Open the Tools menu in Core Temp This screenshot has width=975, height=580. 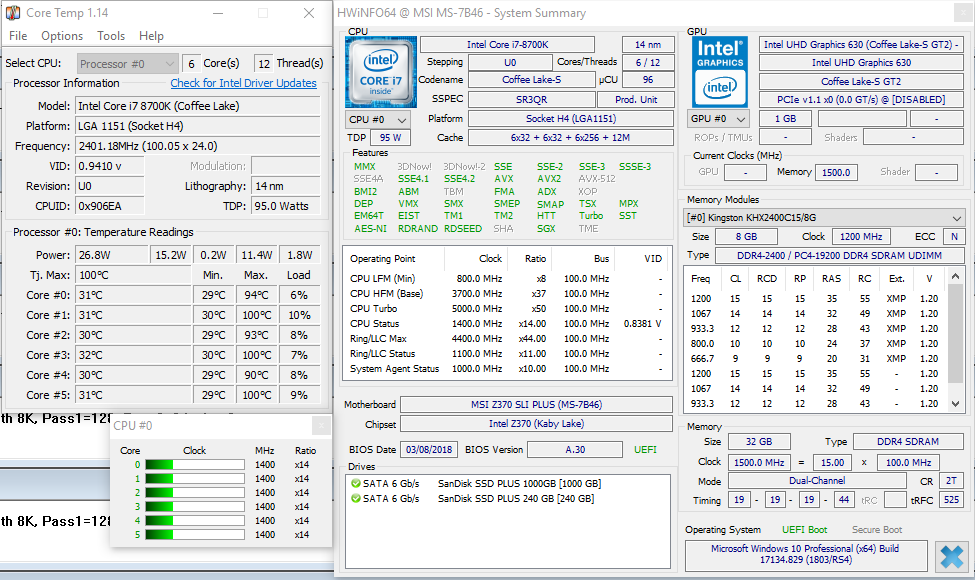click(x=111, y=35)
